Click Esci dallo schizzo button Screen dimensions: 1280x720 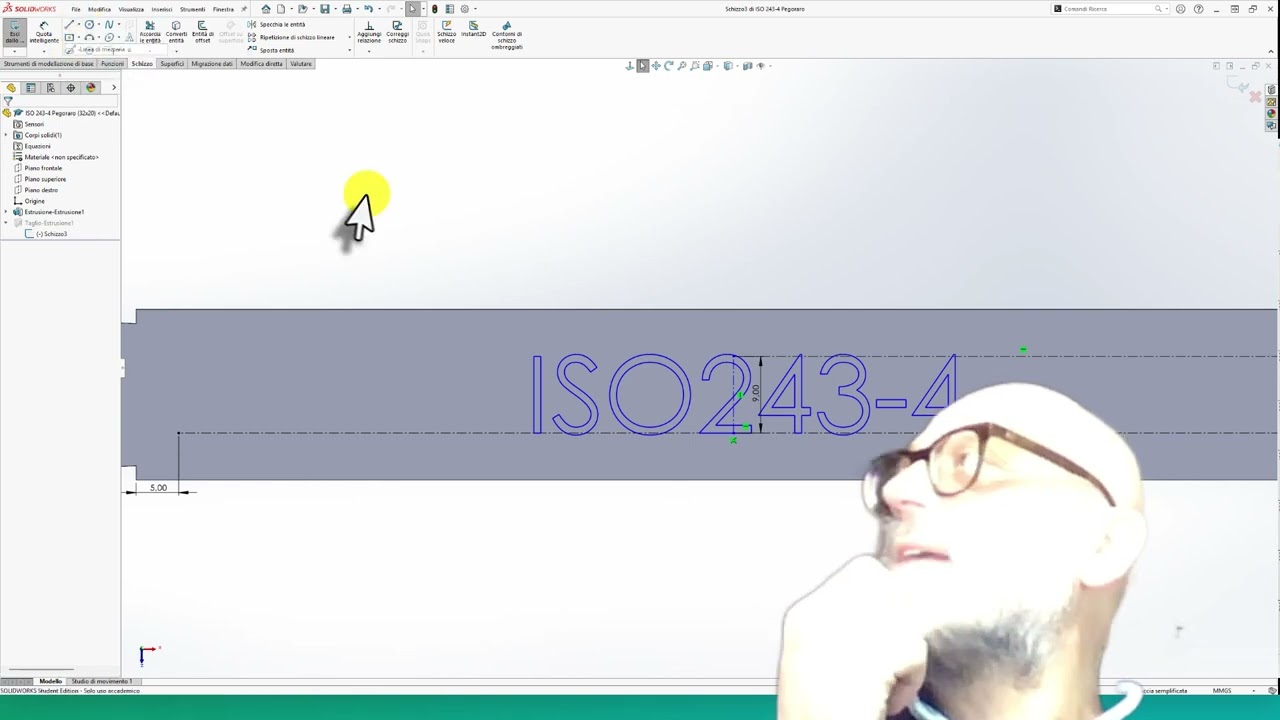click(x=14, y=31)
